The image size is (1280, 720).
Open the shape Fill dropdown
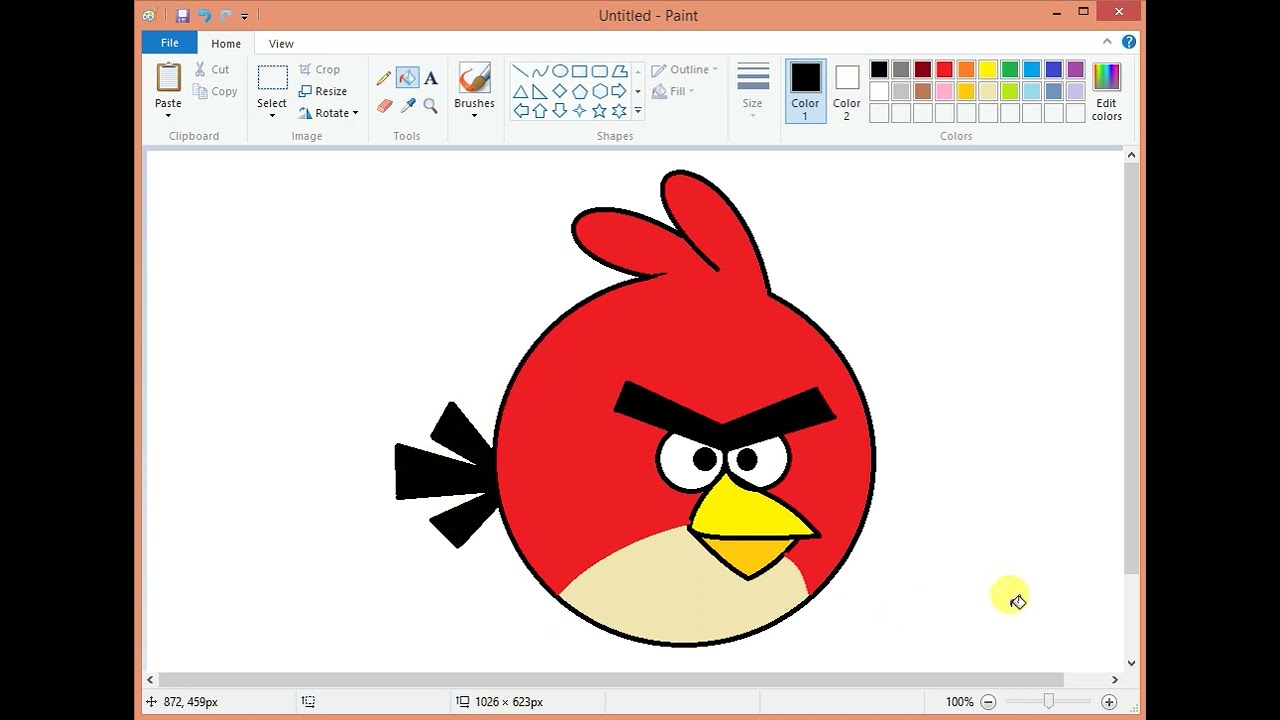[673, 91]
